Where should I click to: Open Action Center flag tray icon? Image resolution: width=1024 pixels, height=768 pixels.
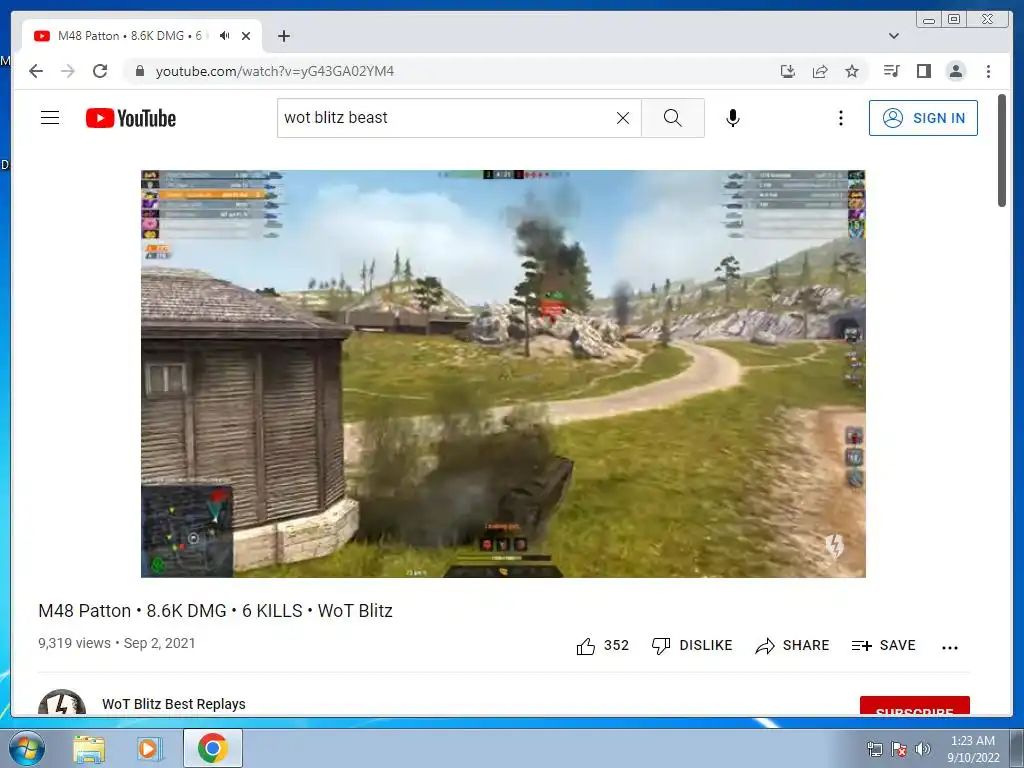pos(899,749)
